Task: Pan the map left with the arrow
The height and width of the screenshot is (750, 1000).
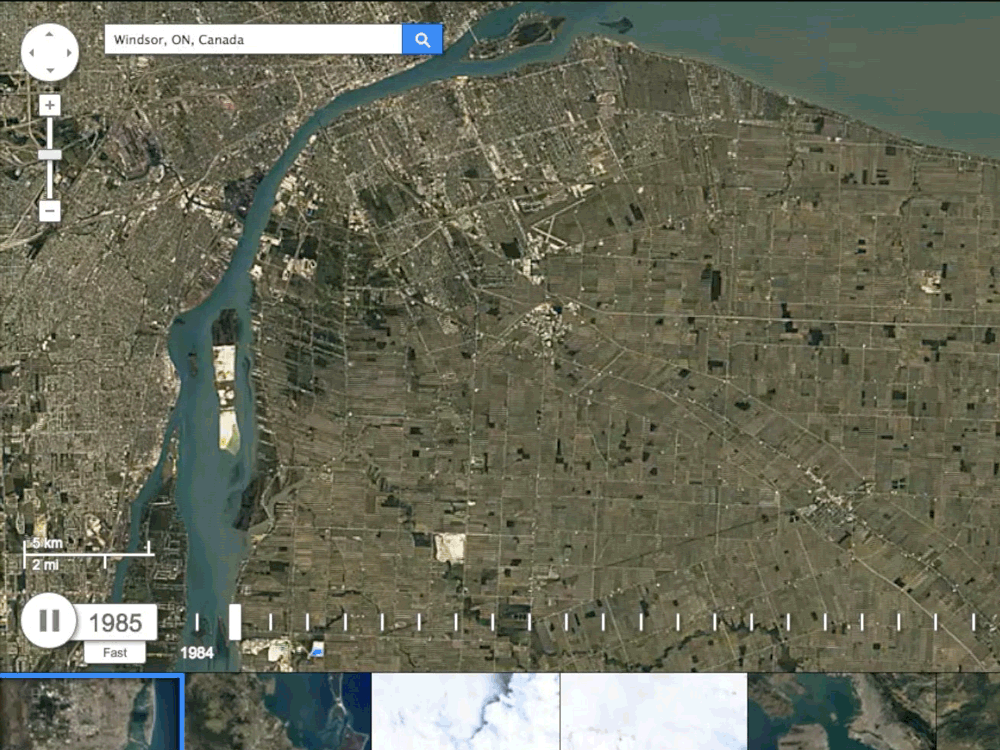Action: click(x=31, y=51)
